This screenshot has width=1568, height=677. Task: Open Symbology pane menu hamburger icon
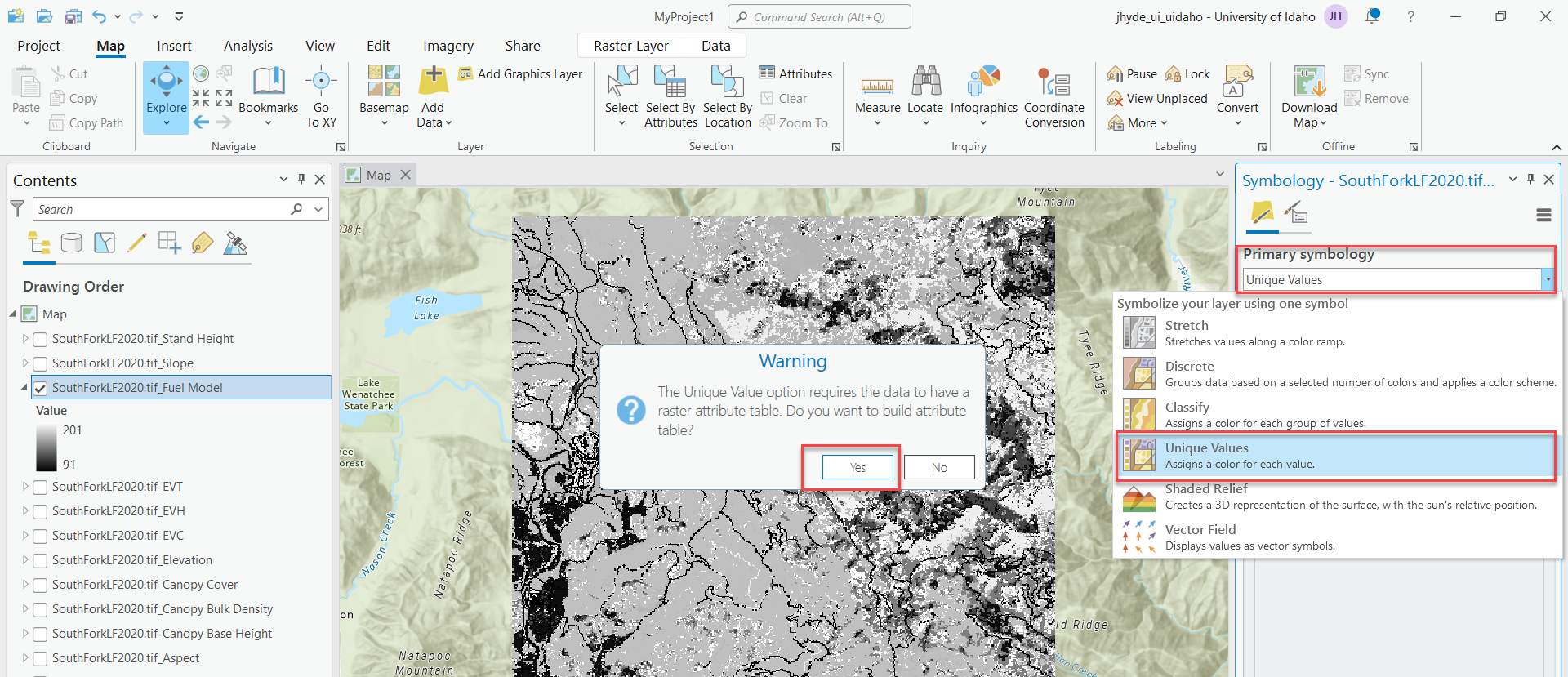click(1543, 215)
